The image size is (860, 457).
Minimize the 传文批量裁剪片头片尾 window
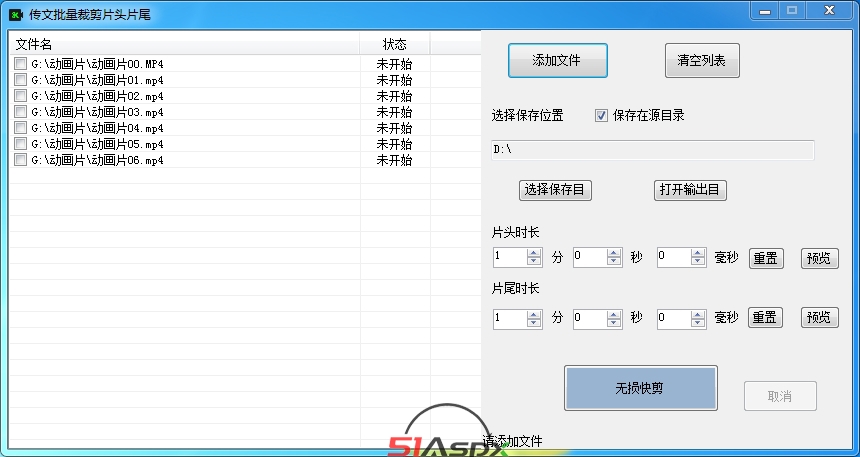point(765,11)
